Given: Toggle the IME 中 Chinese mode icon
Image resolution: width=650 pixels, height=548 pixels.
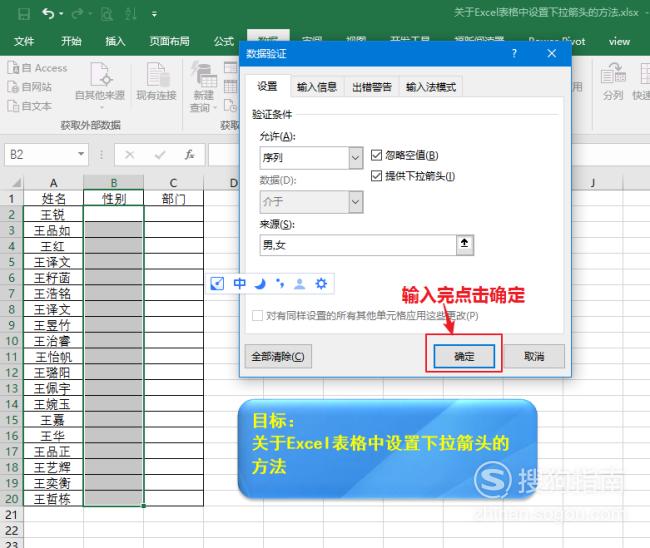Looking at the screenshot, I should (239, 284).
